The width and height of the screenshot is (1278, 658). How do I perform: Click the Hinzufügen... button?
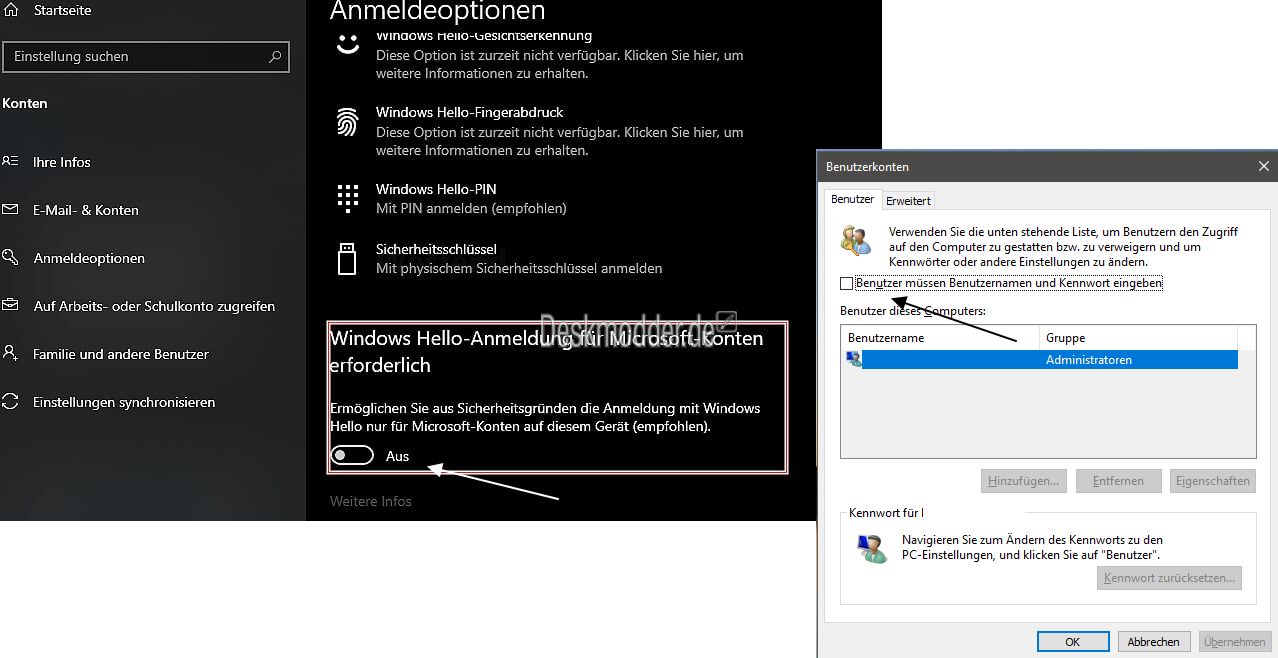point(1024,481)
